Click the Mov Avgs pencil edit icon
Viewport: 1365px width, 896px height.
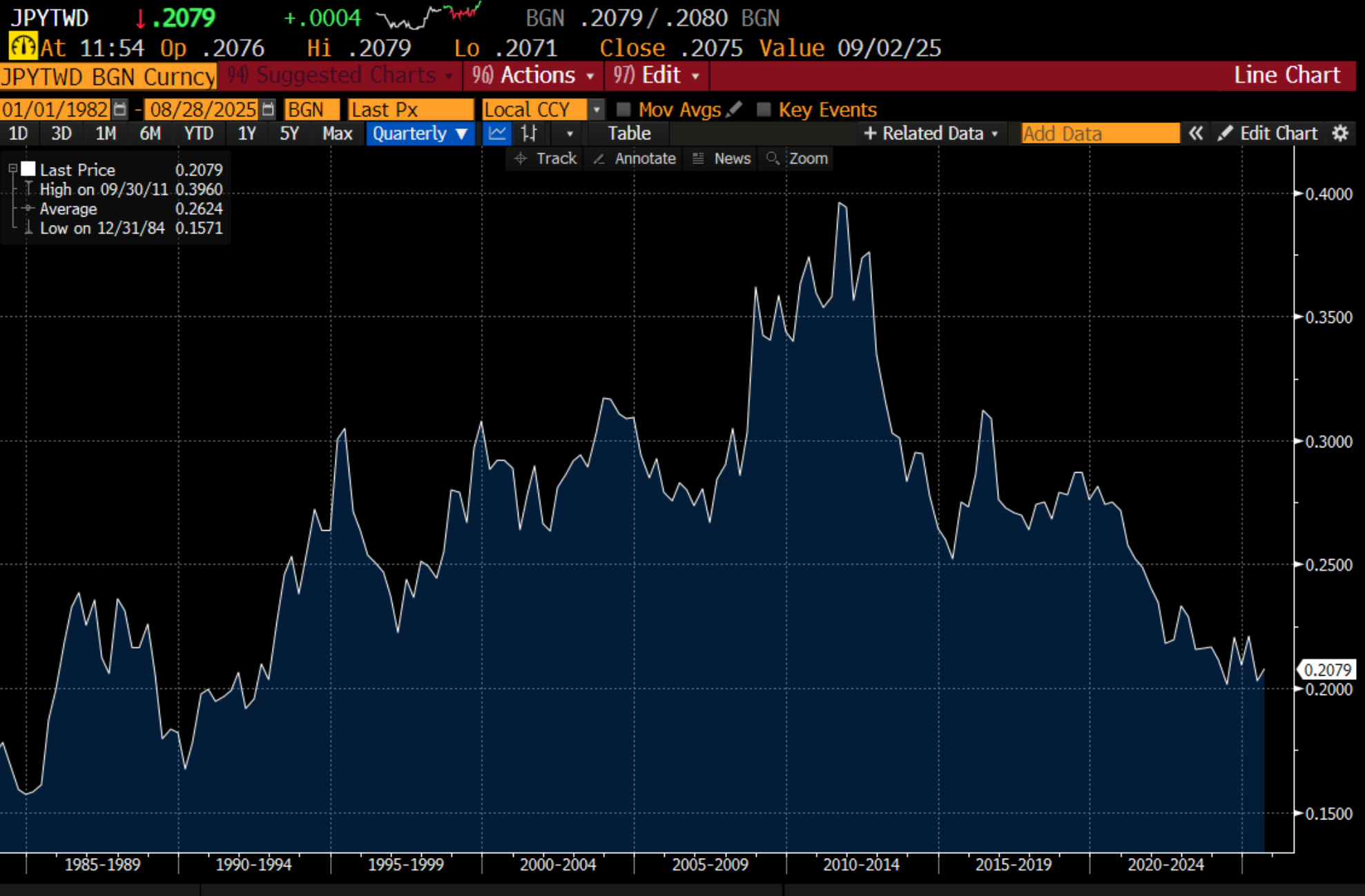coord(735,109)
